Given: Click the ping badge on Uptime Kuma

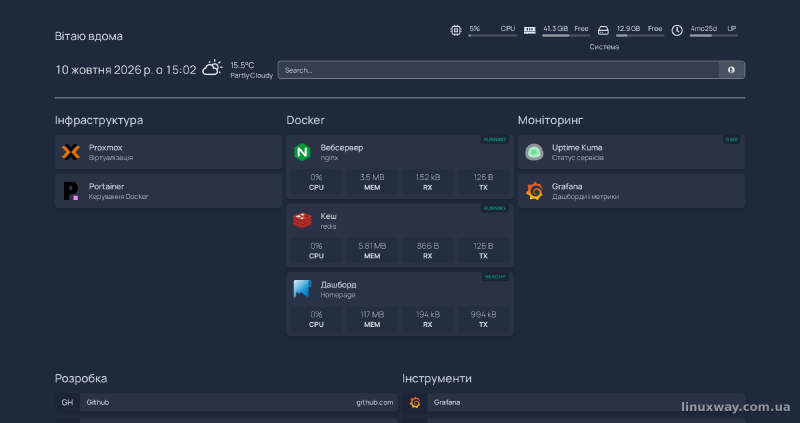Looking at the screenshot, I should click(x=732, y=140).
